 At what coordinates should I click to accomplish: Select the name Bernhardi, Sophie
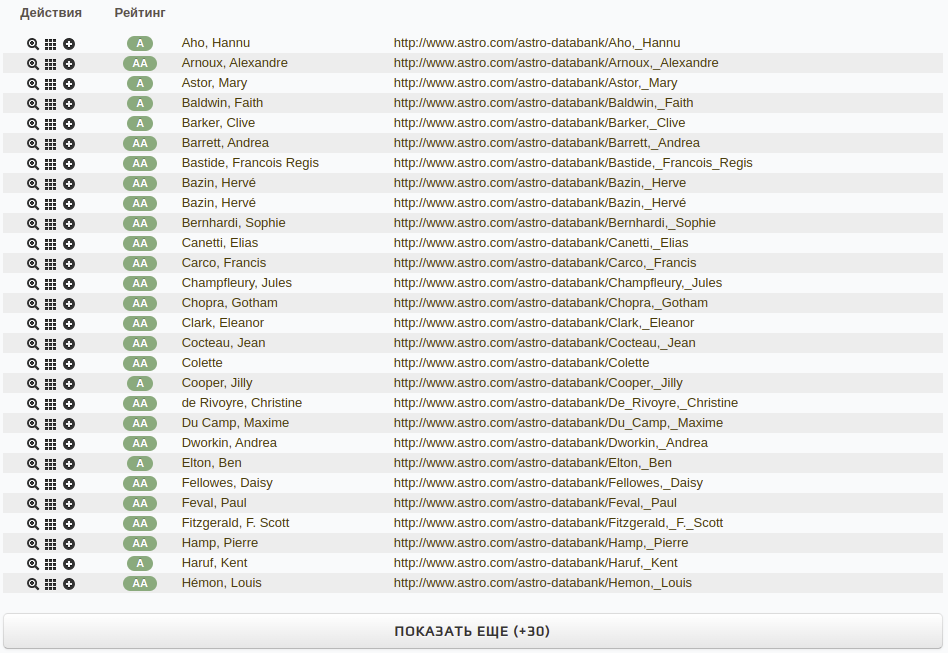(x=233, y=223)
